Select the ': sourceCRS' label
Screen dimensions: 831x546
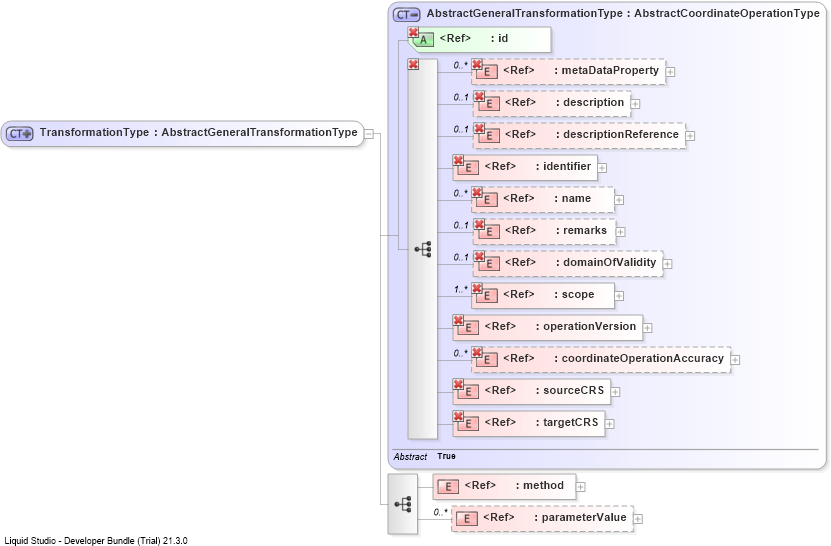pos(570,390)
